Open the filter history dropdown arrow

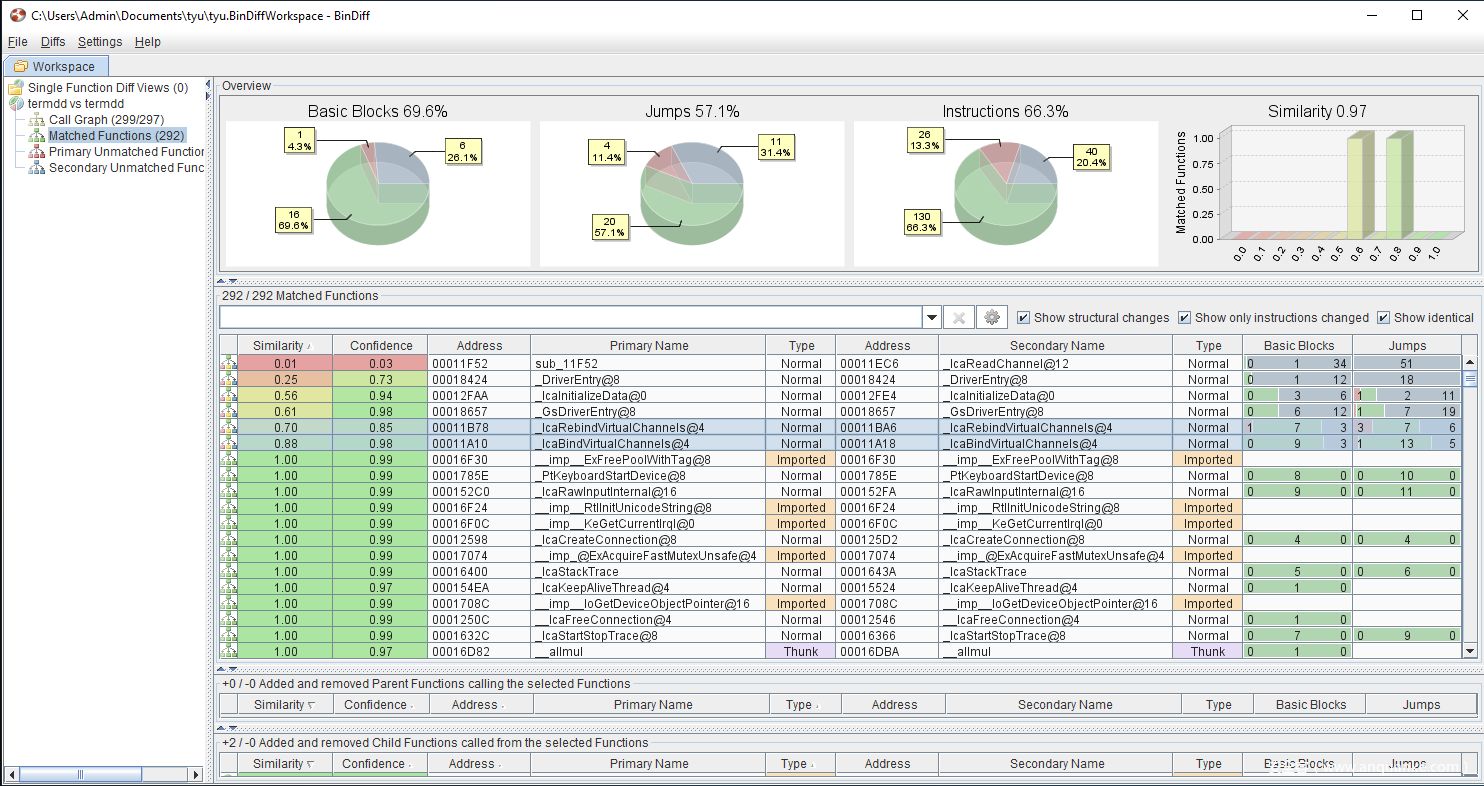click(x=932, y=317)
